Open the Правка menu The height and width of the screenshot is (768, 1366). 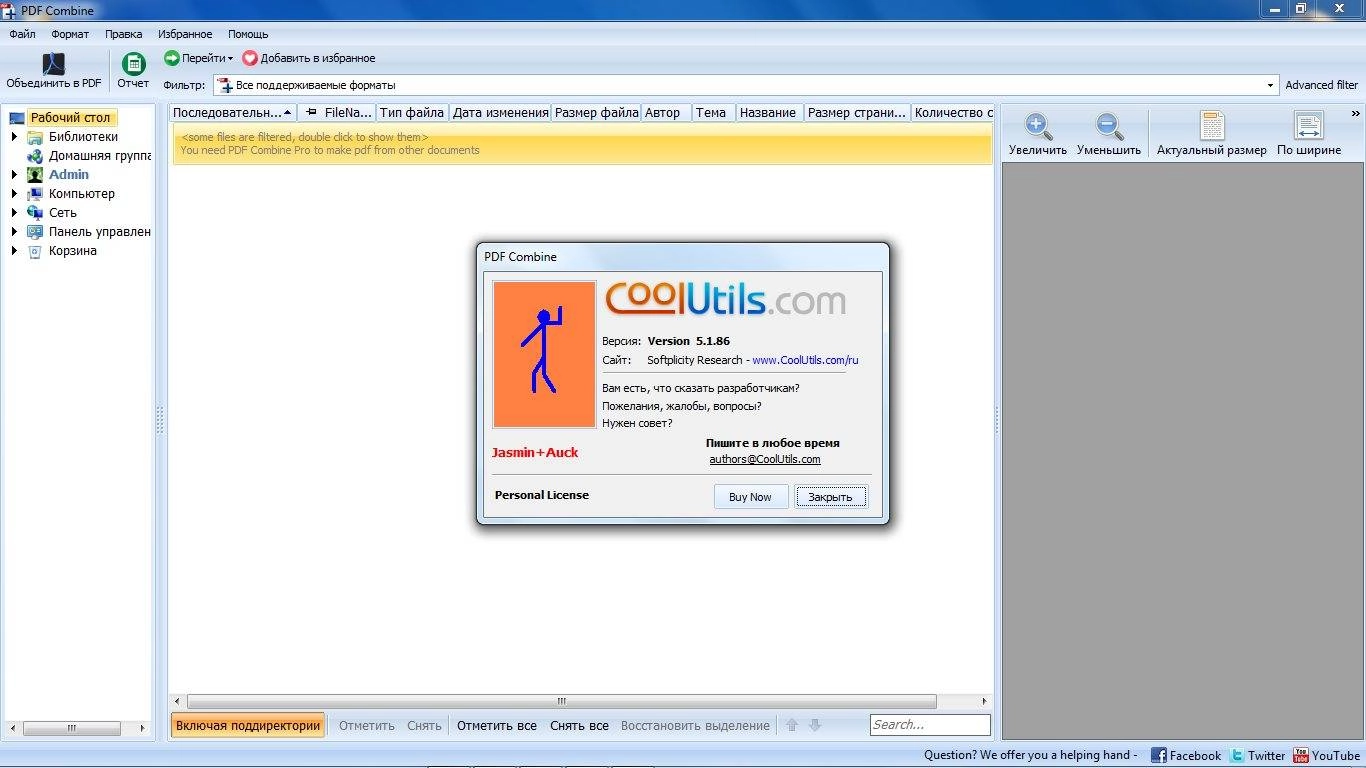[x=124, y=34]
